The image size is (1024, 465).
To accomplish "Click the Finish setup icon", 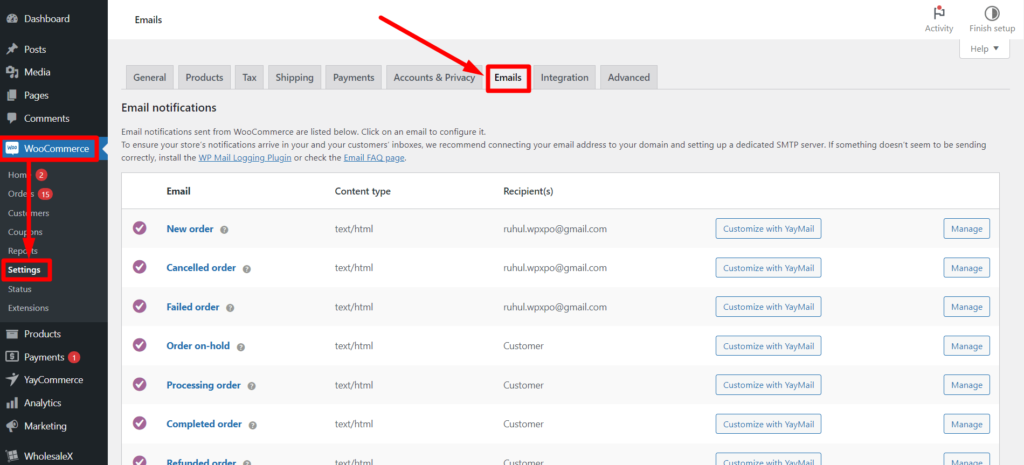I will tap(992, 13).
